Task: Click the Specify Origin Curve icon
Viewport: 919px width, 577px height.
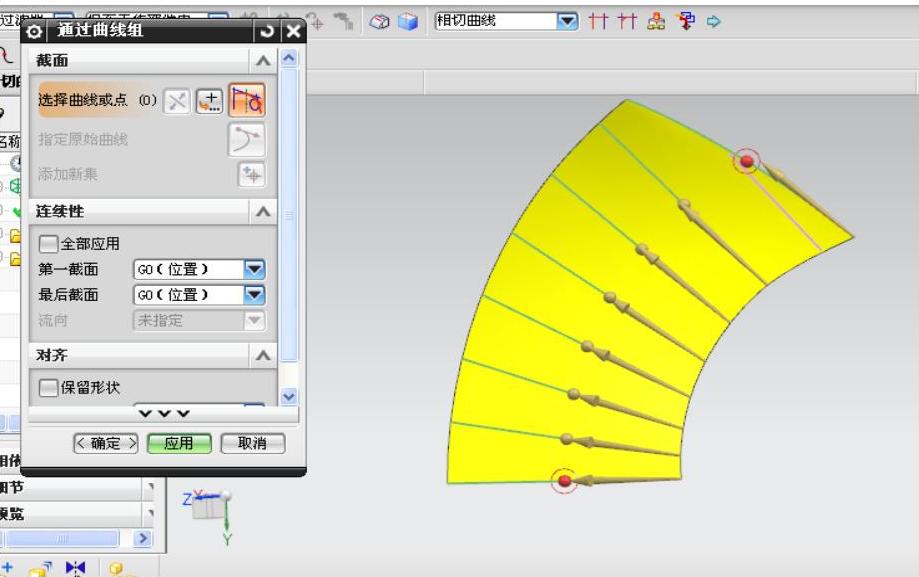Action: (246, 140)
